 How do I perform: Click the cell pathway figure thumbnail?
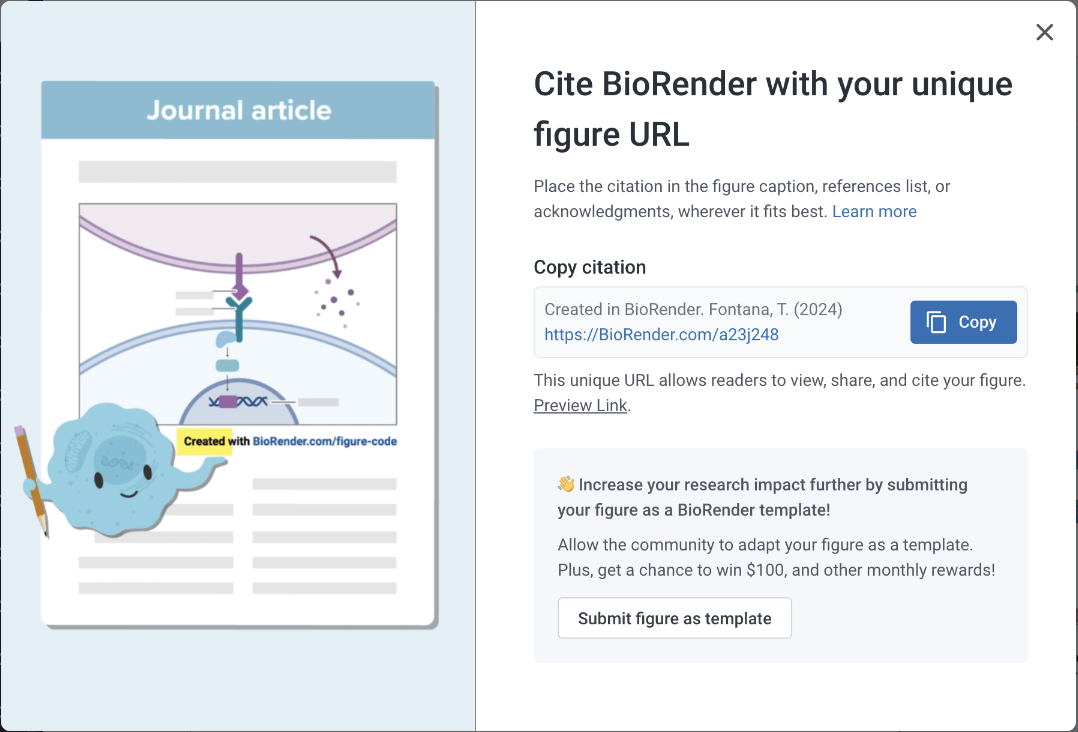coord(238,314)
